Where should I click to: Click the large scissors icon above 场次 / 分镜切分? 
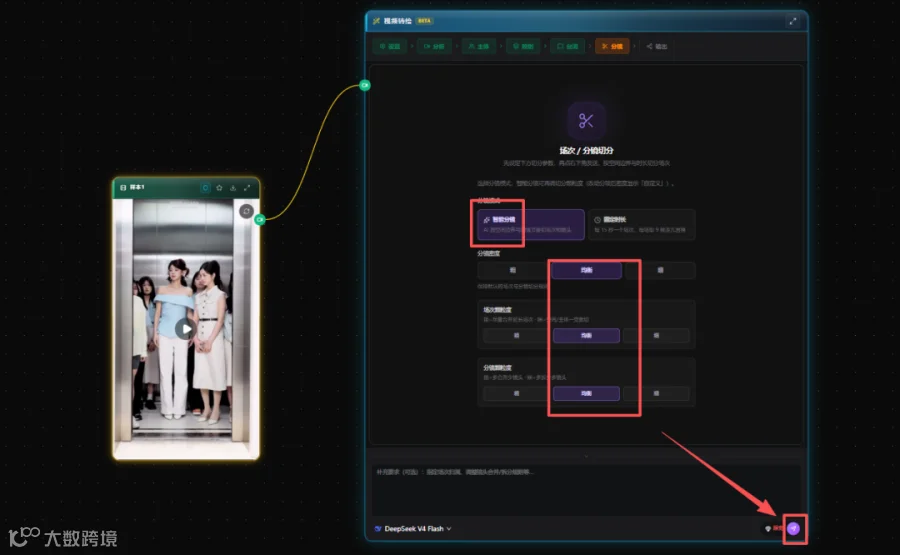[x=586, y=121]
